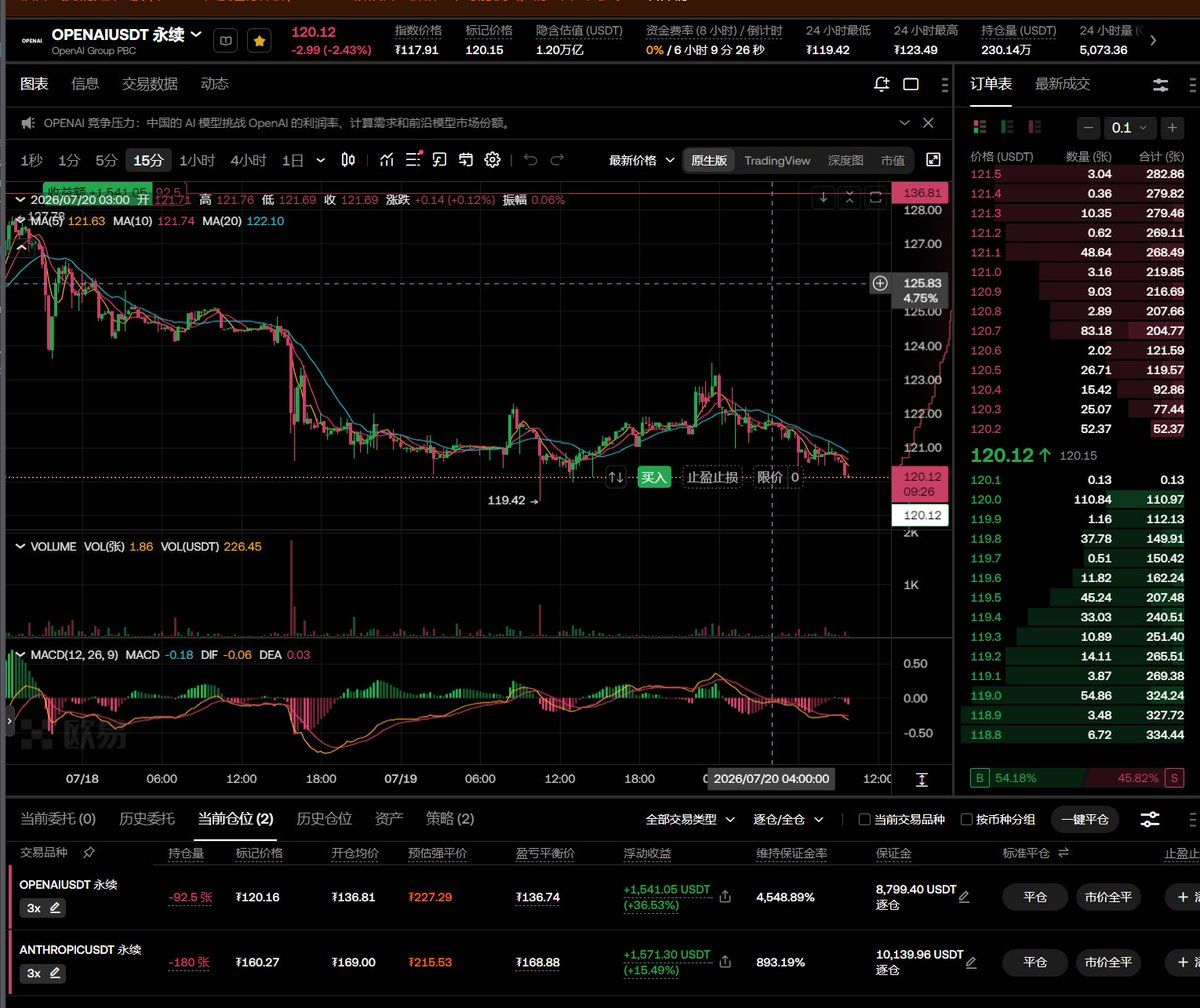Close the OPENAI news announcement banner
Image resolution: width=1200 pixels, height=1008 pixels.
[x=929, y=123]
